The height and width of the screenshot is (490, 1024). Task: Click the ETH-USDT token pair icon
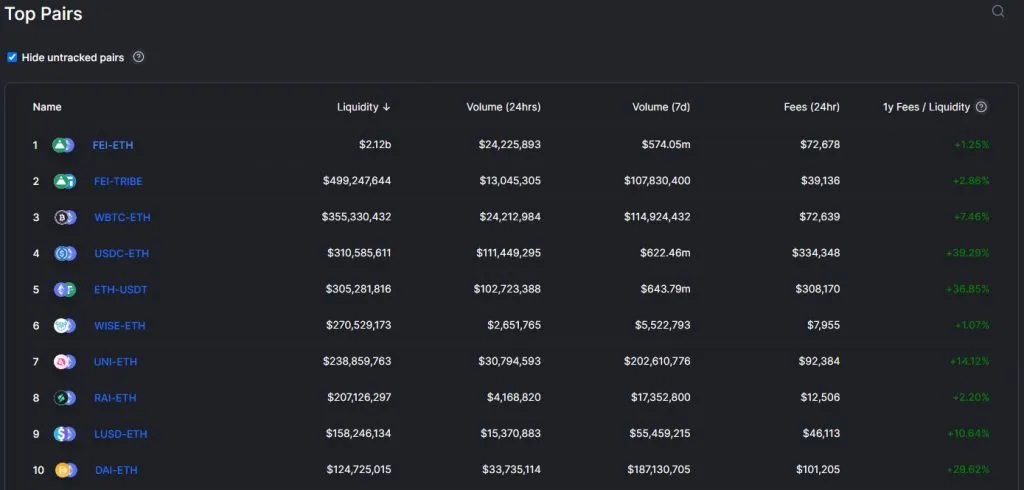click(65, 289)
